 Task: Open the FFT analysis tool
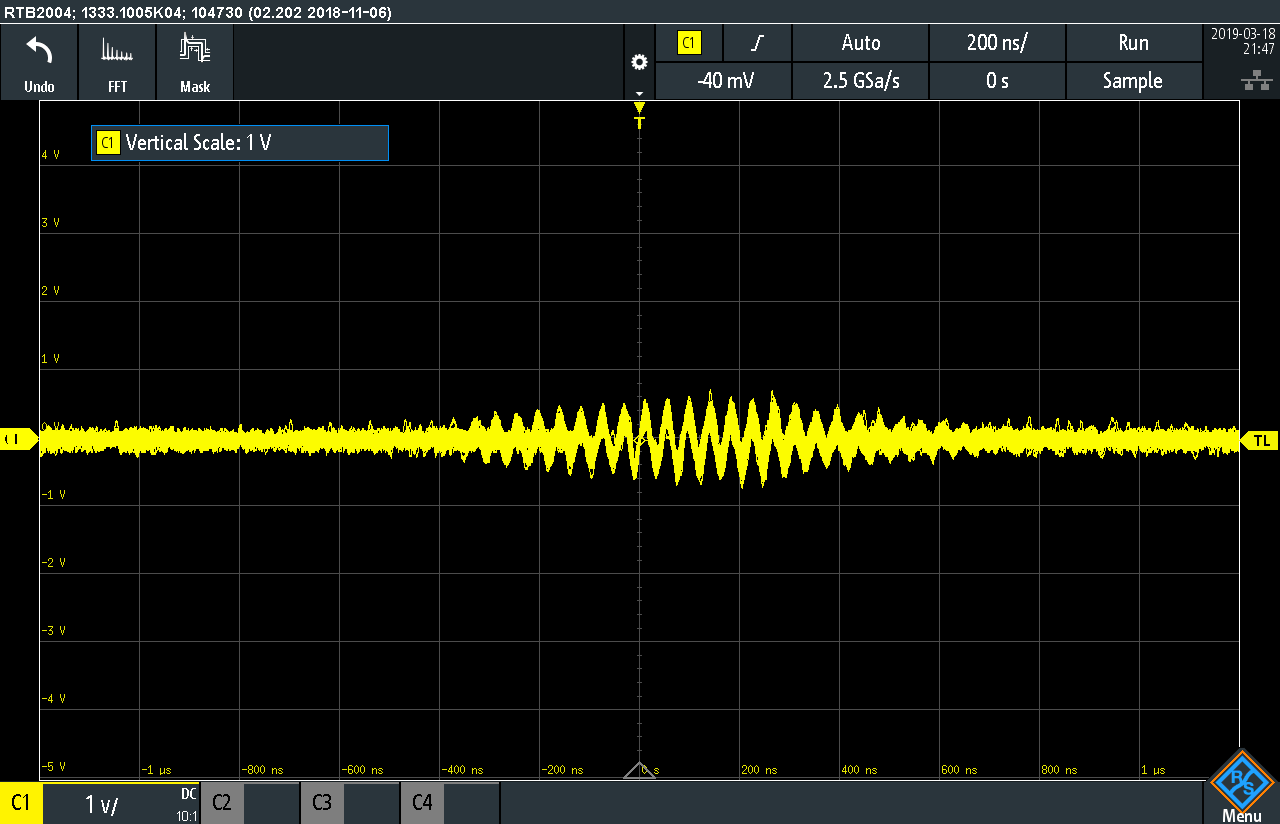[117, 50]
